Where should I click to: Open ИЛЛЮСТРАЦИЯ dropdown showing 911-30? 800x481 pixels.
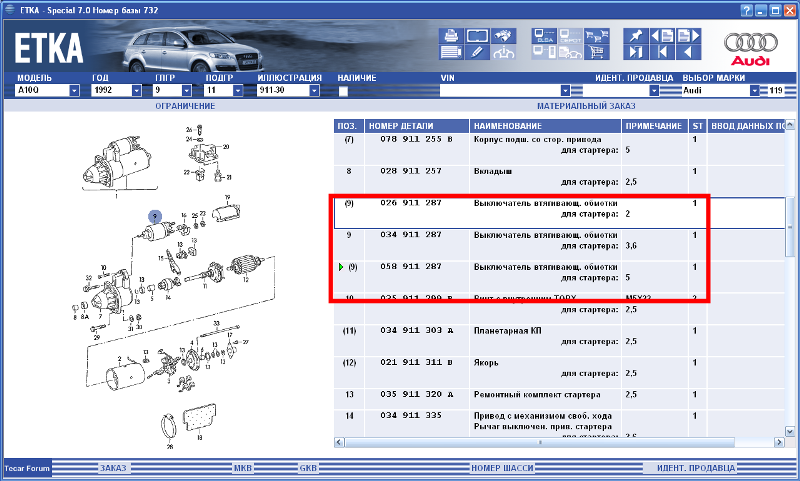click(314, 91)
